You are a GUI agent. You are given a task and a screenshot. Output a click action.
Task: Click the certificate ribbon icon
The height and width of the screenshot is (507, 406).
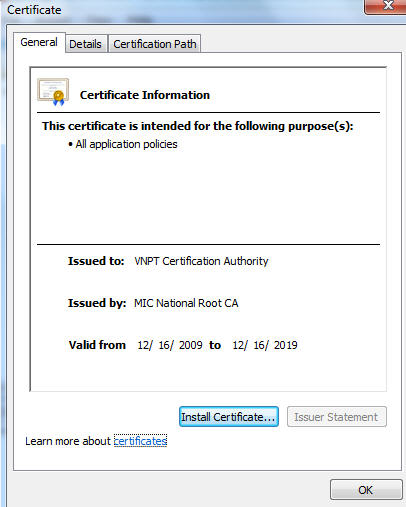53,92
